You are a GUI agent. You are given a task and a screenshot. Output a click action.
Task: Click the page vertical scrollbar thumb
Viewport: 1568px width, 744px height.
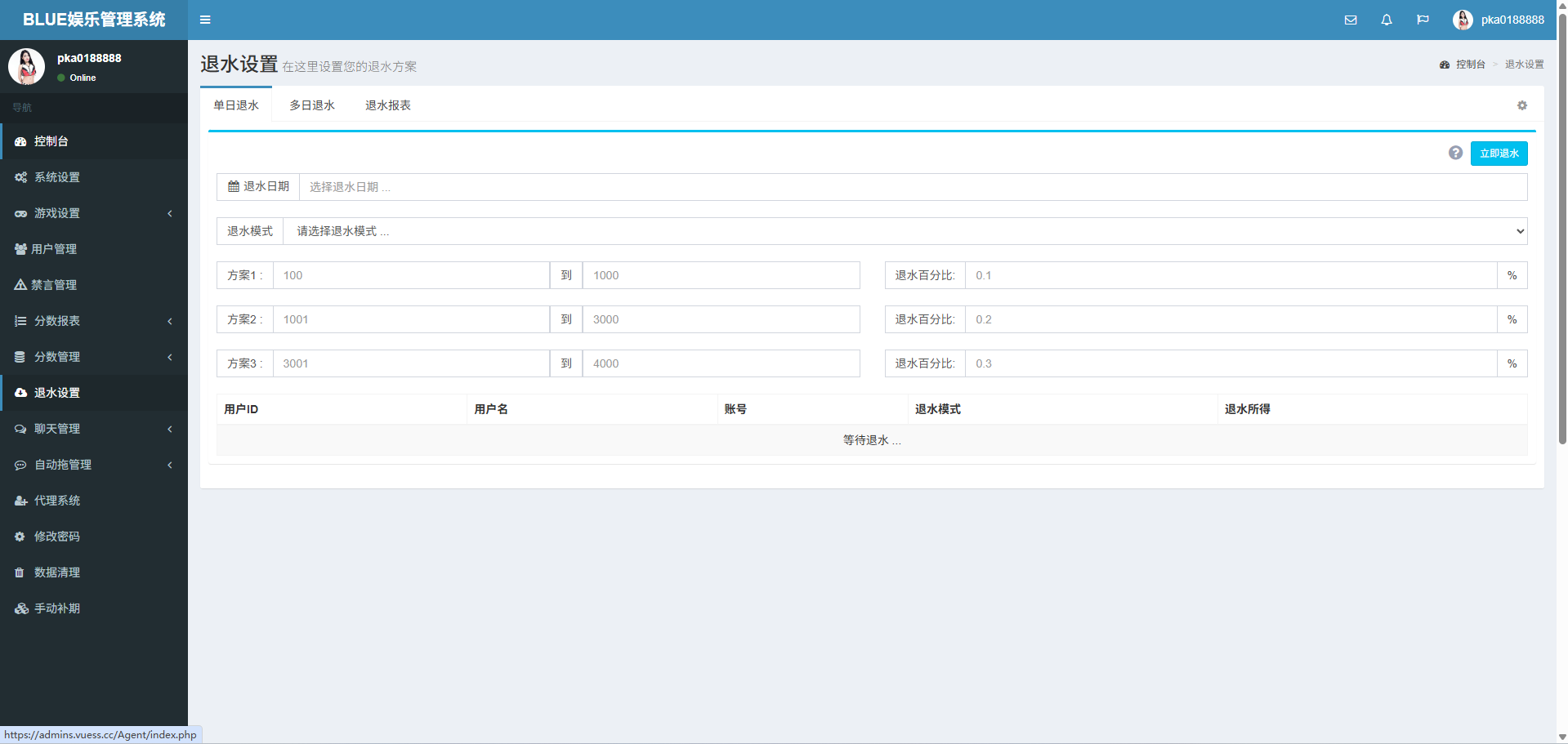pyautogui.click(x=1562, y=229)
